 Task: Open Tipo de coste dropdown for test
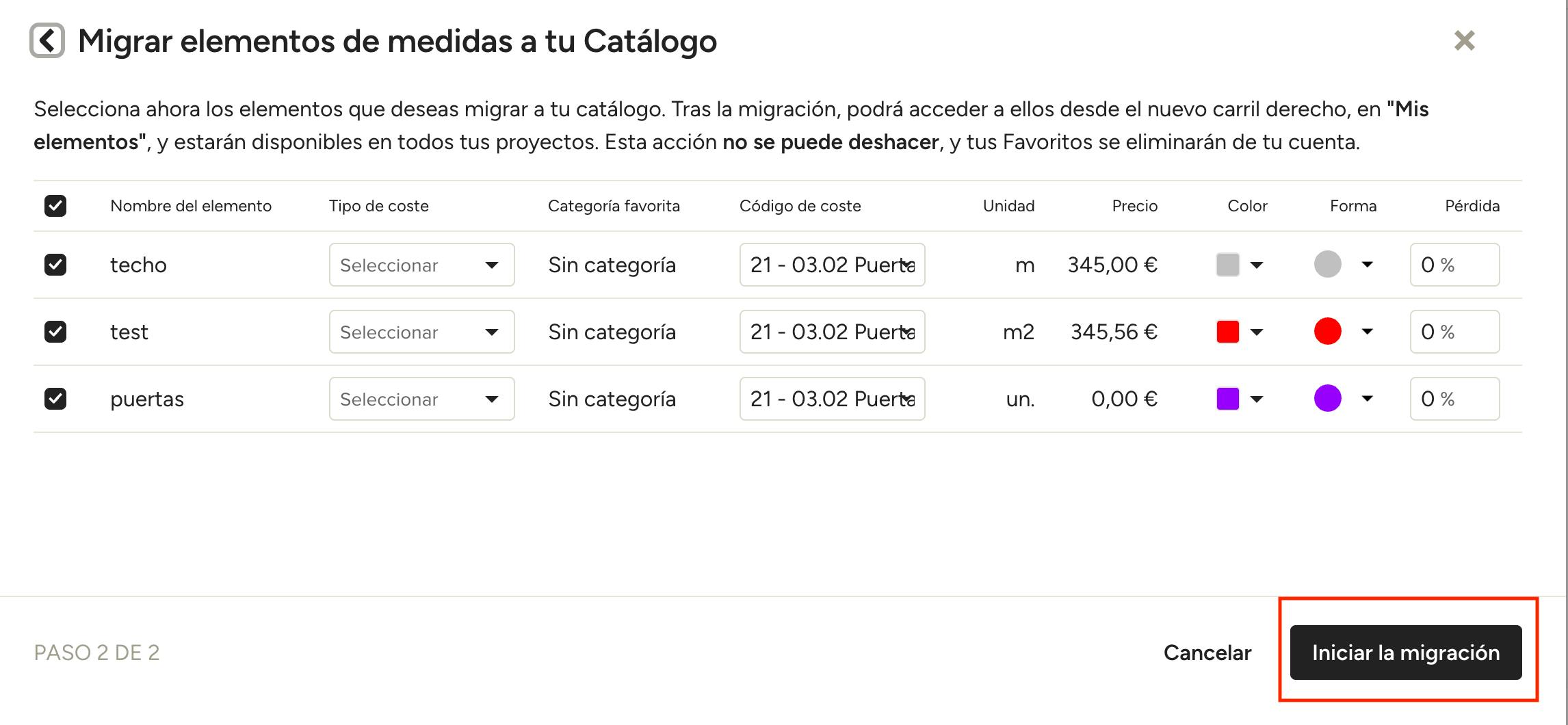click(x=421, y=332)
